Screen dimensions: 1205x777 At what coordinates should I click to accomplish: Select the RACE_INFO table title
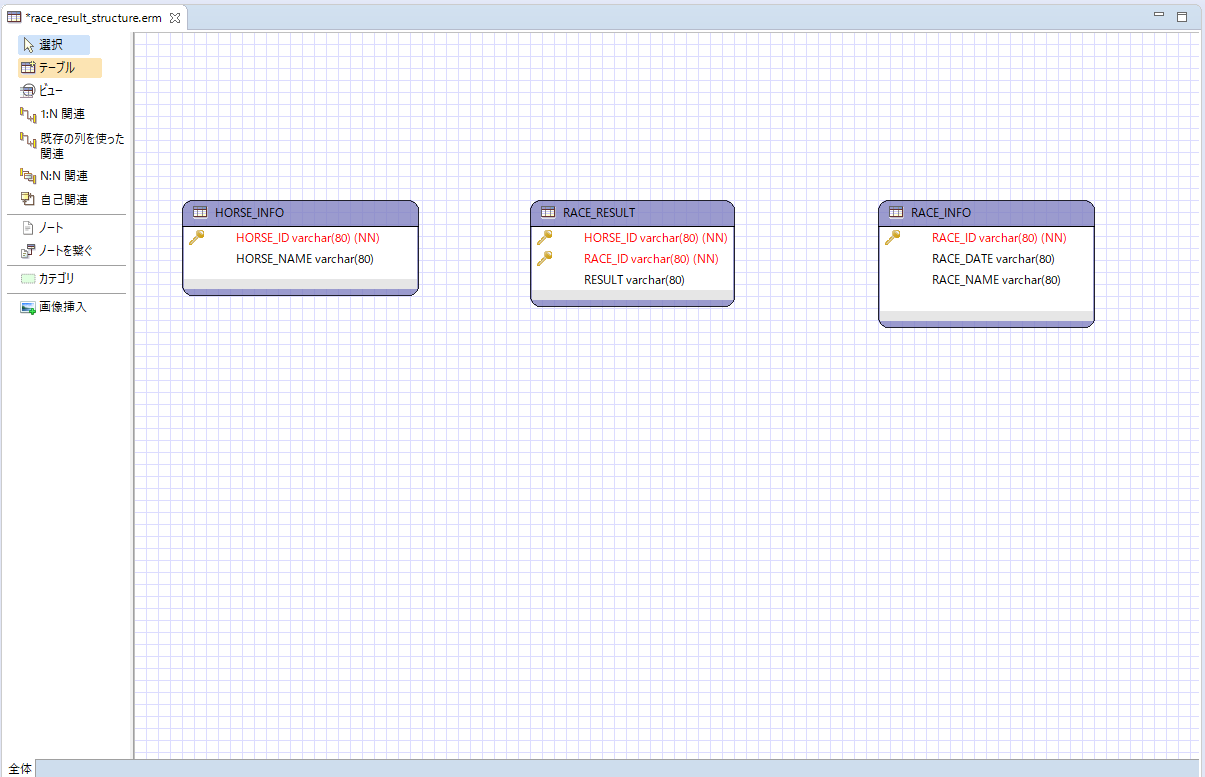click(x=941, y=213)
